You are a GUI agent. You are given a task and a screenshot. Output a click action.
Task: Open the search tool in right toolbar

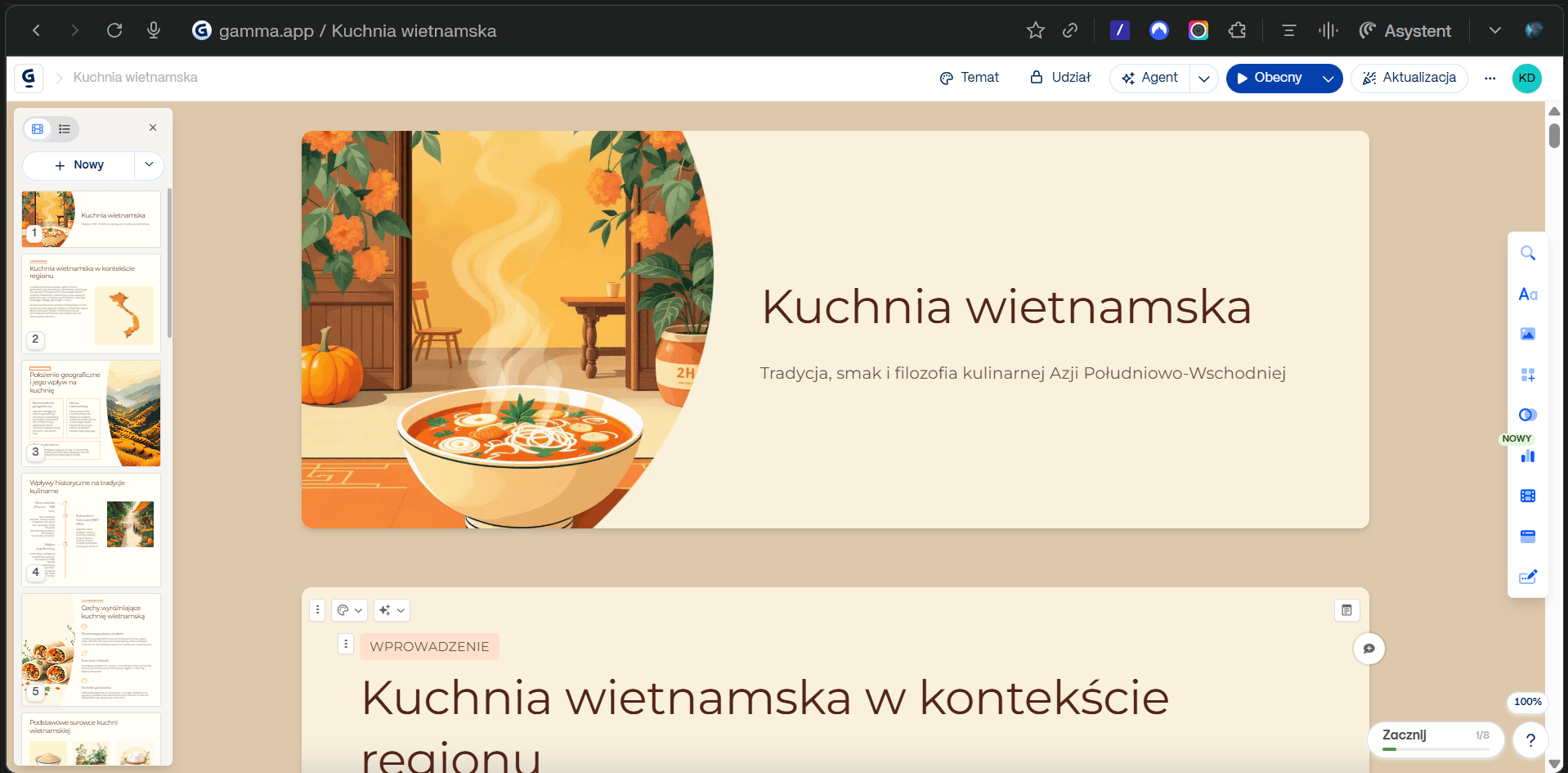point(1527,254)
